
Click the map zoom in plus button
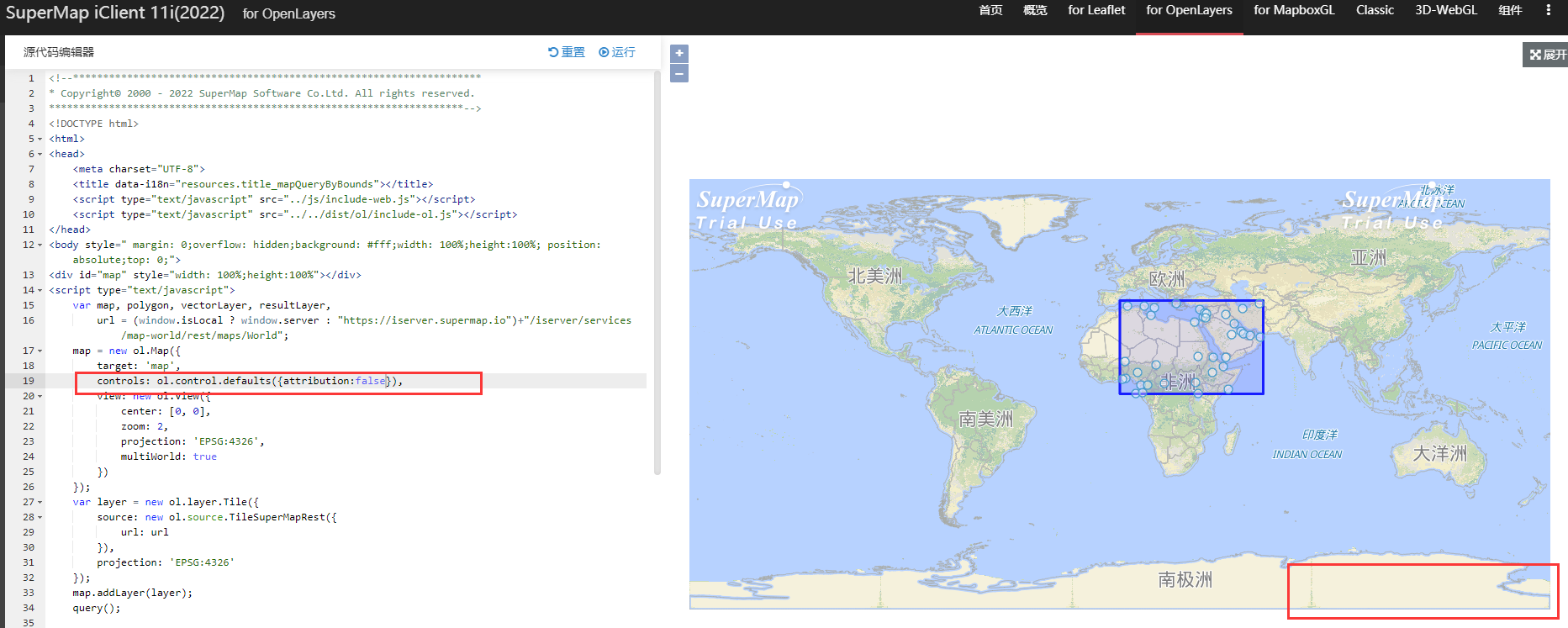[679, 53]
